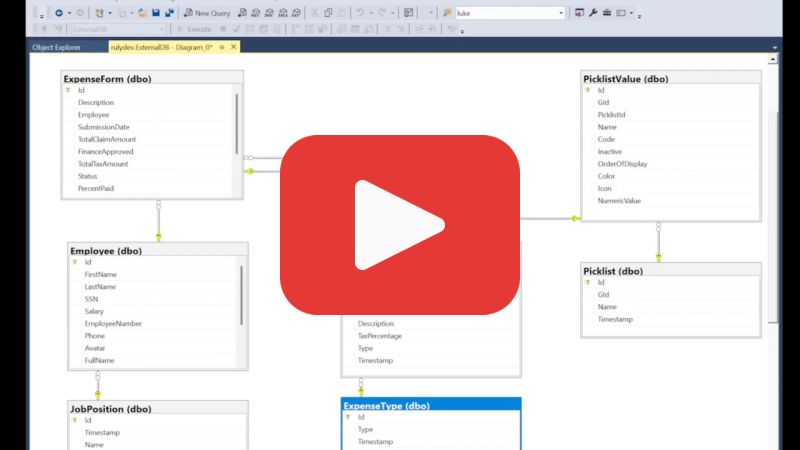The height and width of the screenshot is (450, 800).
Task: Click the key icon in ExpenseType Id row
Action: click(348, 417)
